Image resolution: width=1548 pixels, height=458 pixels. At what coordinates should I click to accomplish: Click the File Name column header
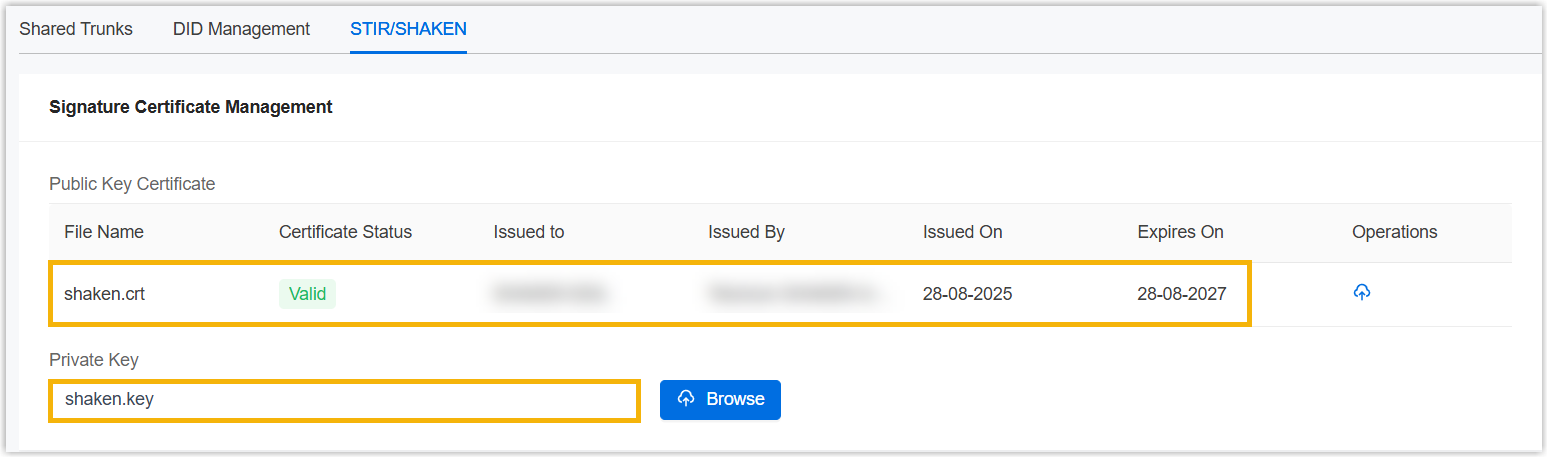pyautogui.click(x=104, y=232)
